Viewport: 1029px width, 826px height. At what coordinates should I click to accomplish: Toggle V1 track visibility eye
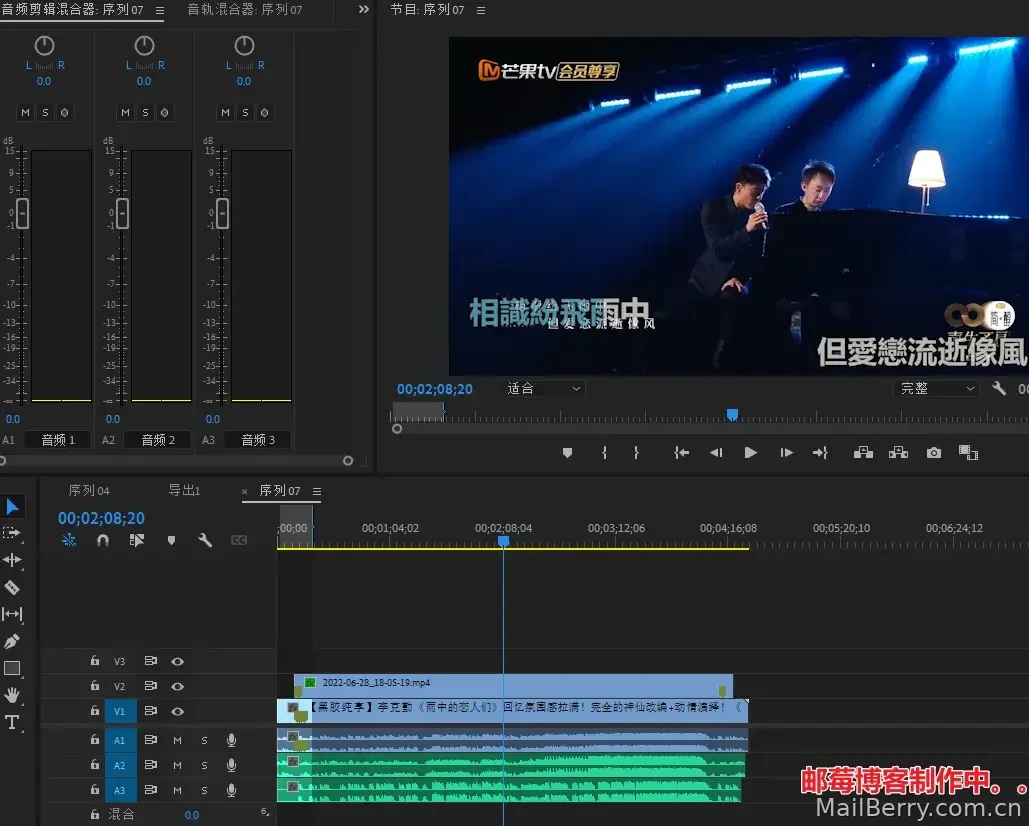[177, 711]
